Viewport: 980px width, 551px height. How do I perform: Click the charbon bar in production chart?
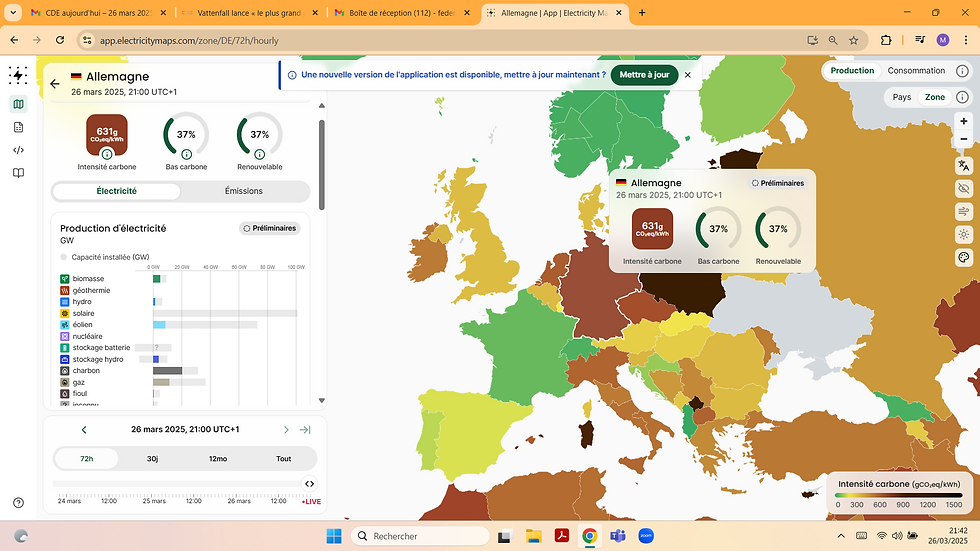click(168, 370)
